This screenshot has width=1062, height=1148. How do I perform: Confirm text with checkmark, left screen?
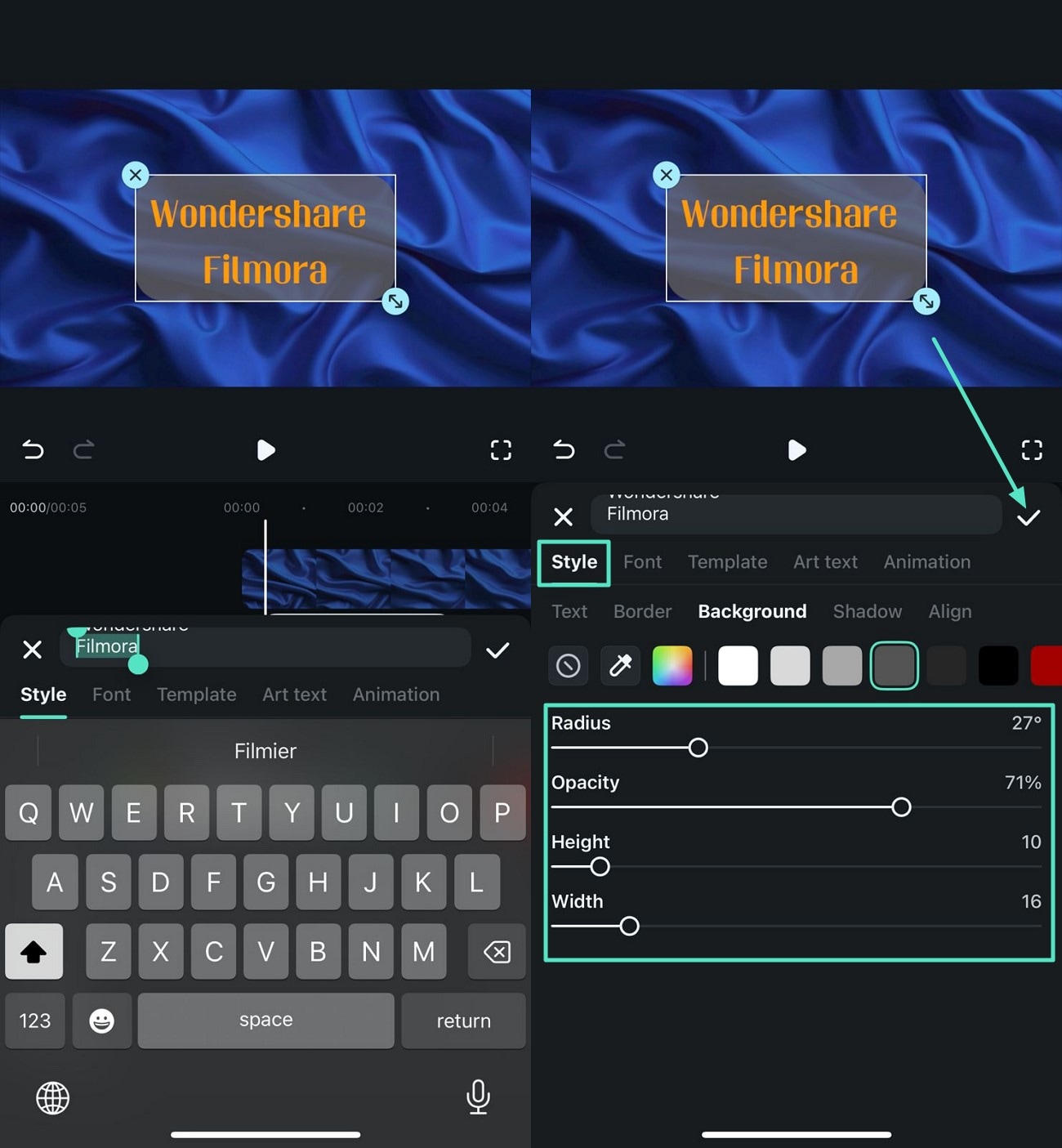click(x=498, y=650)
